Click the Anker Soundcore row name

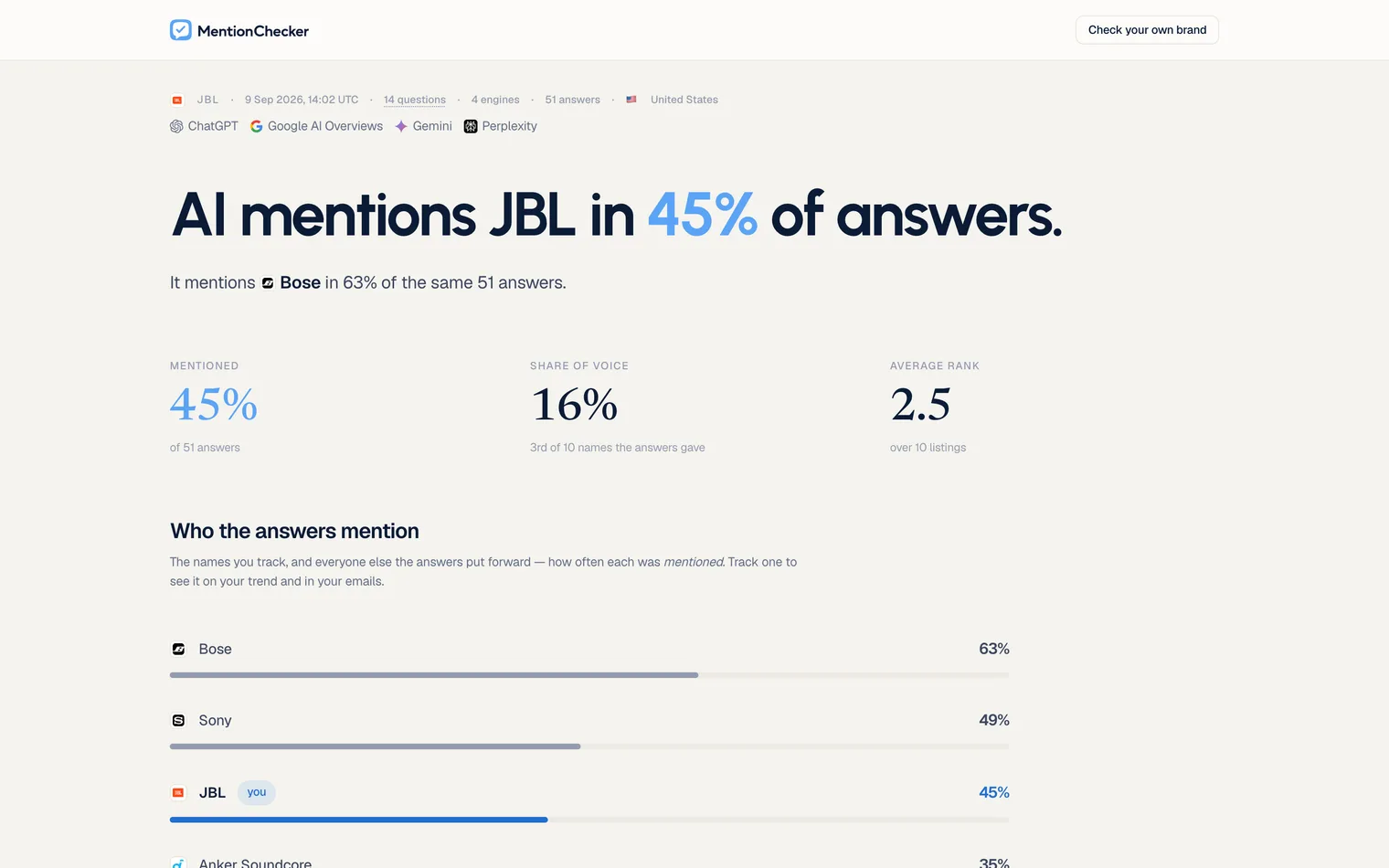point(256,863)
